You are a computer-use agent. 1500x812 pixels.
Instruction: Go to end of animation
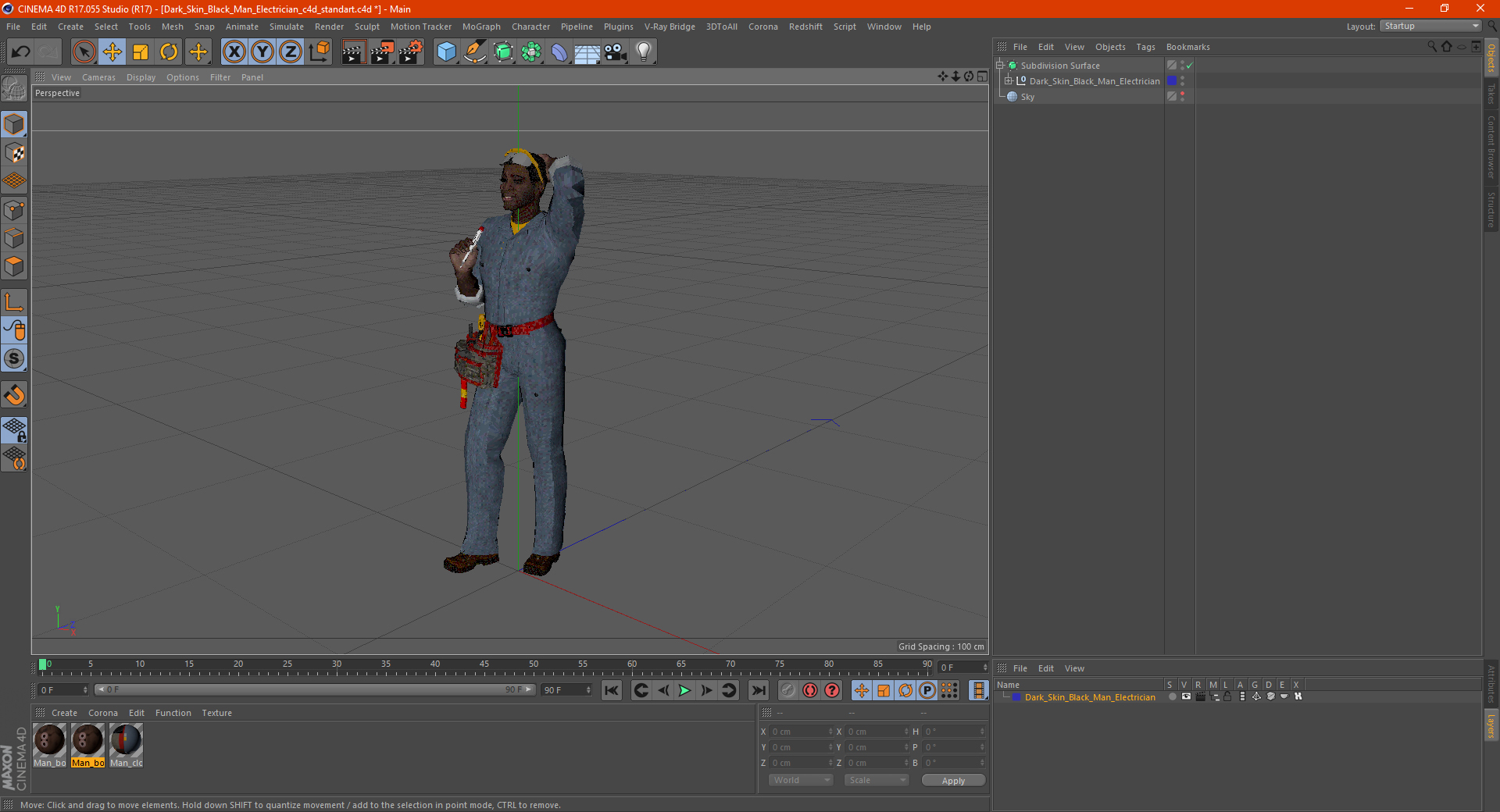758,690
